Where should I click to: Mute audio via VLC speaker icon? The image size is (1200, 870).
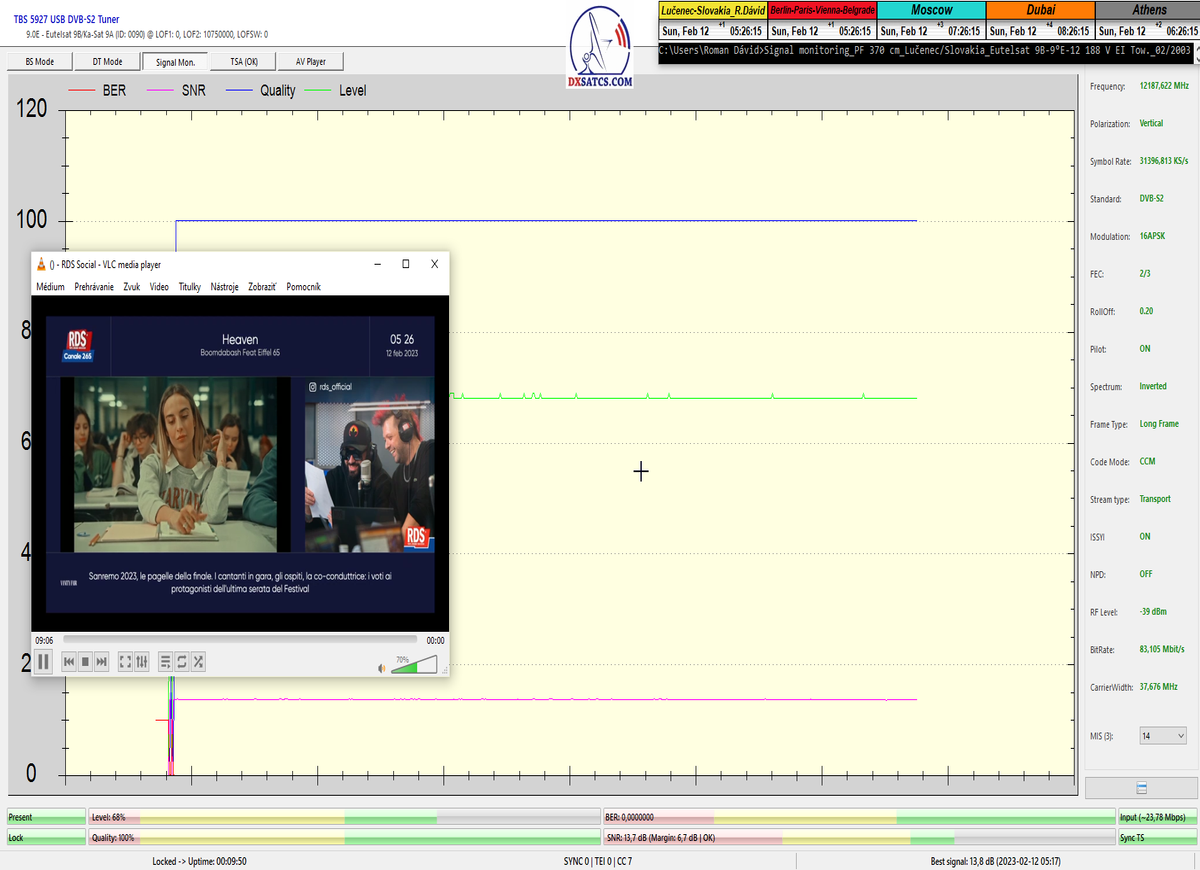pyautogui.click(x=382, y=667)
